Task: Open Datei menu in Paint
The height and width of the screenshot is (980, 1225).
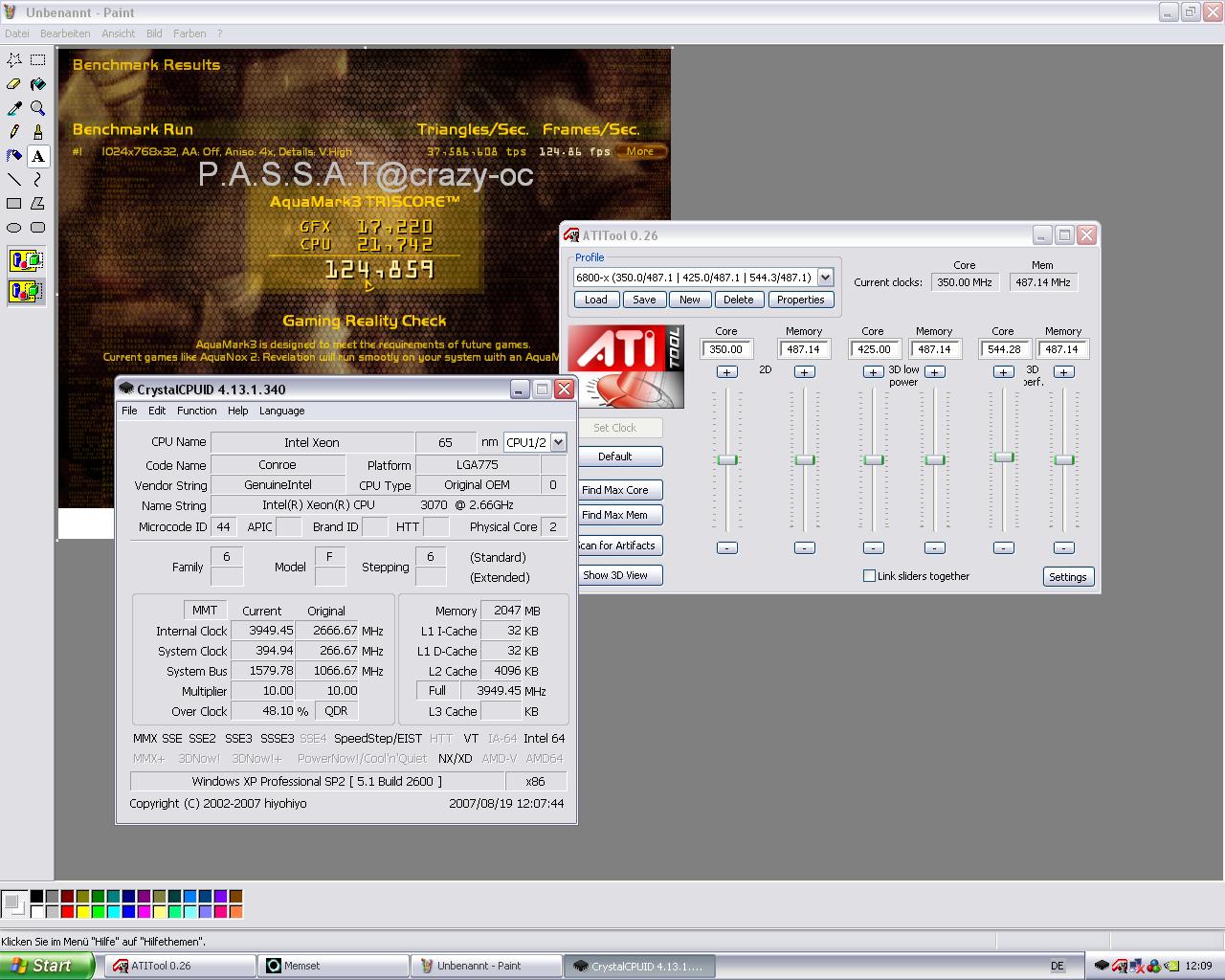Action: pyautogui.click(x=17, y=33)
